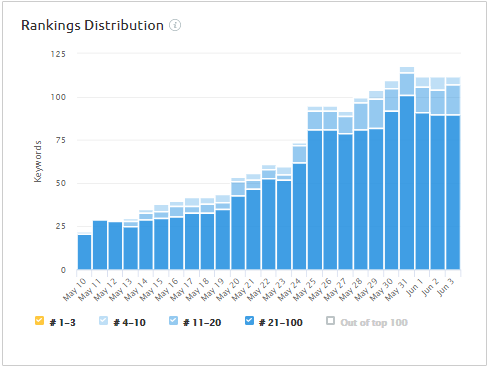Select the May 20 bar
489x369 pixels.
[238, 224]
